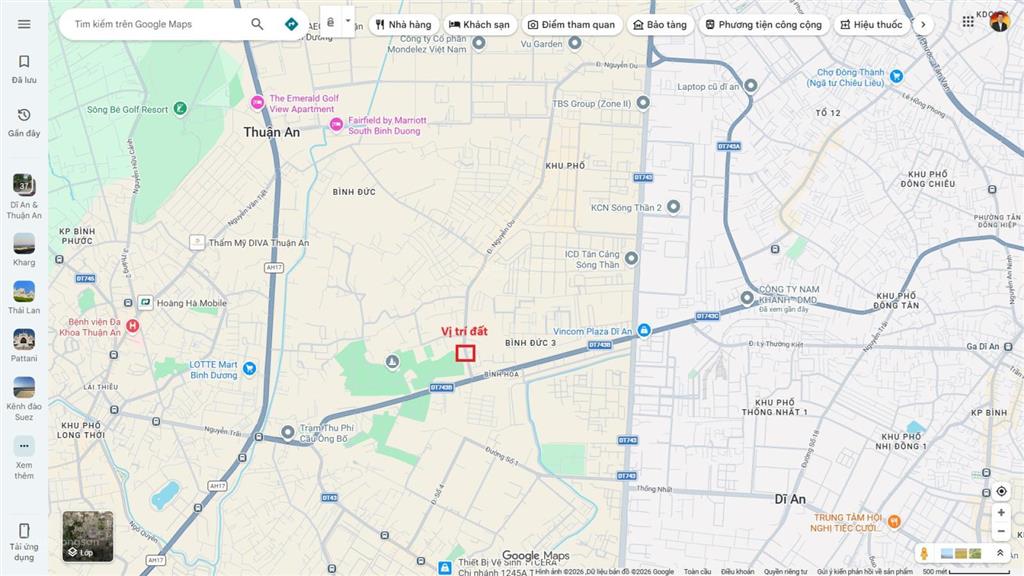Select the LOTTE Mart Bình Dương pin
1024x576 pixels.
coord(249,369)
